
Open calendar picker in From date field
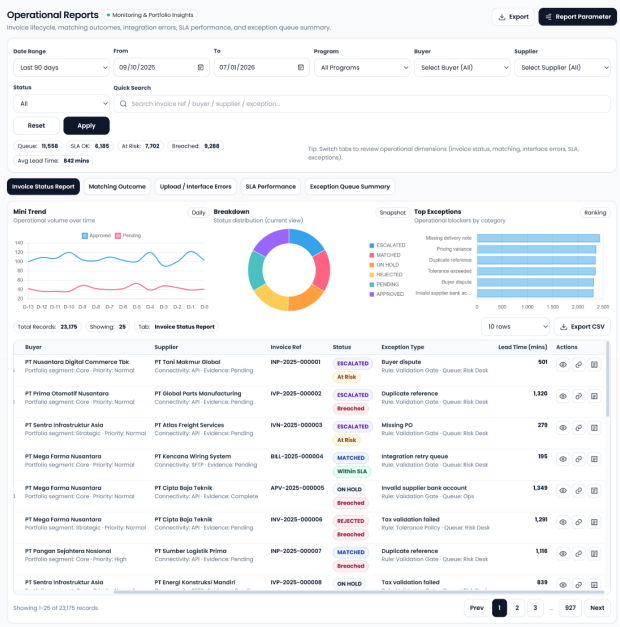[201, 67]
